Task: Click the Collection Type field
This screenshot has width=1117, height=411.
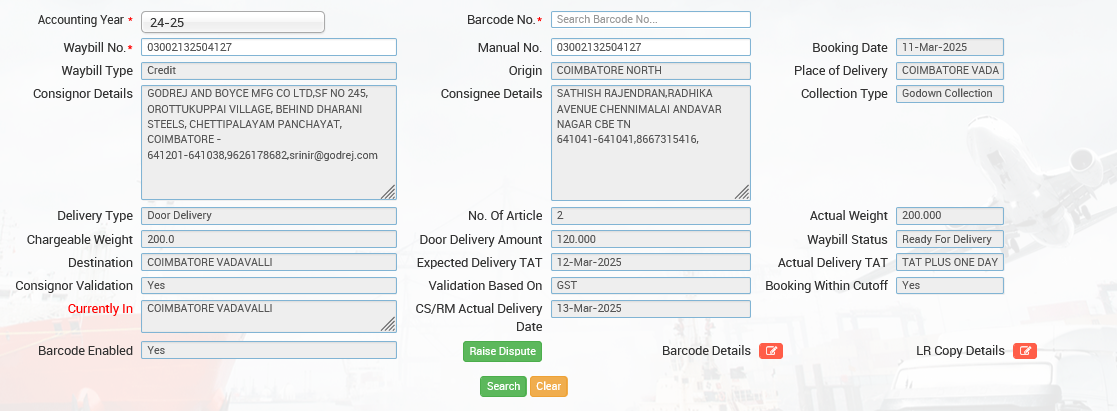Action: [949, 94]
